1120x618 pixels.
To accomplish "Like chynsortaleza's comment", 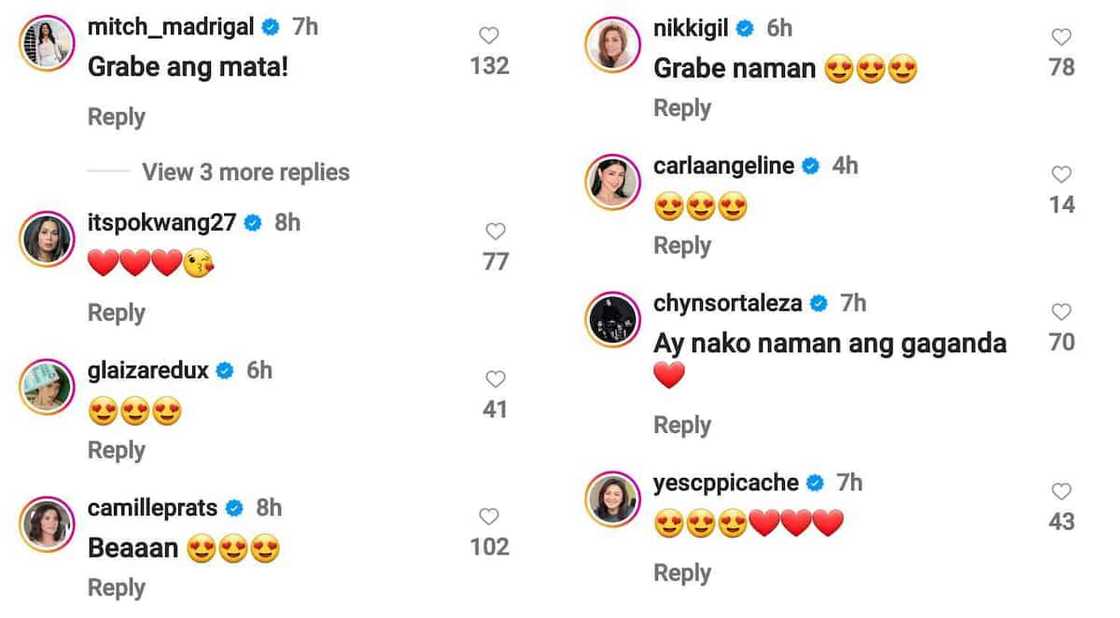I will [1061, 312].
